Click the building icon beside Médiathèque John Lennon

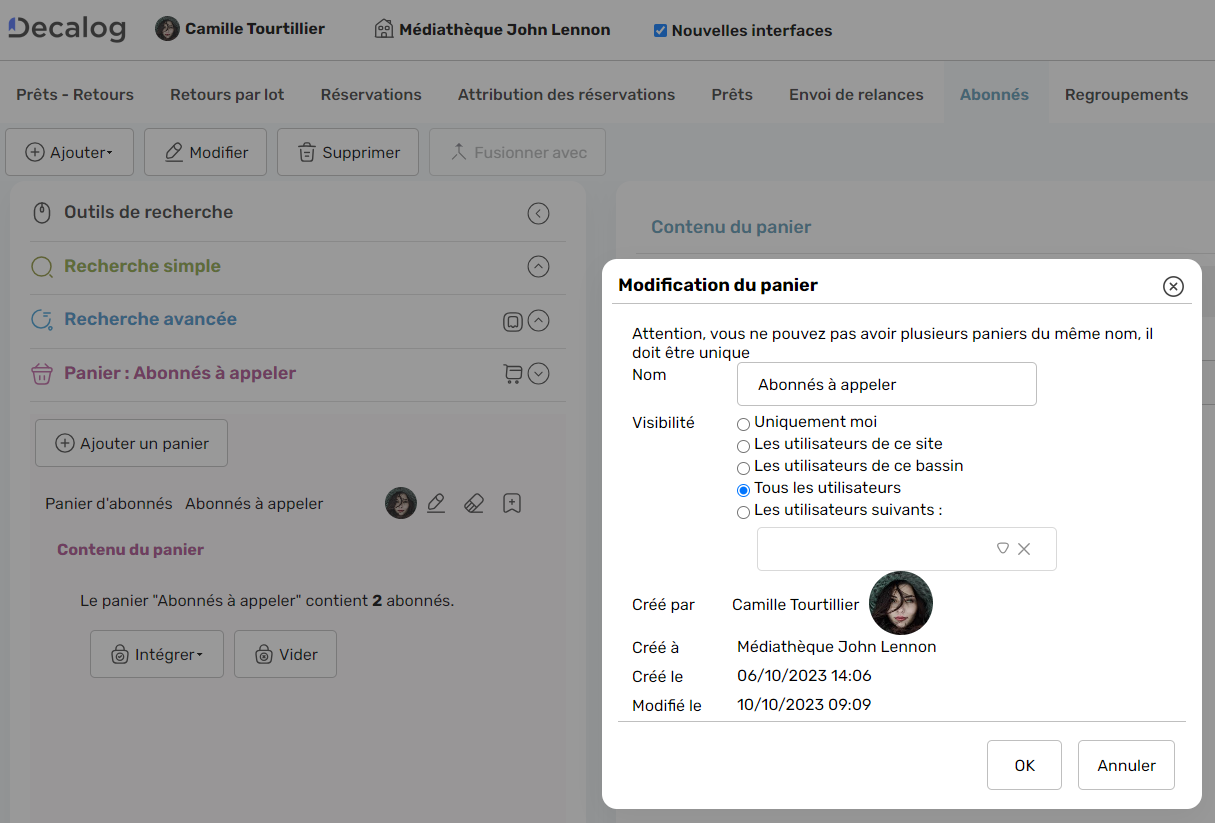[x=383, y=29]
